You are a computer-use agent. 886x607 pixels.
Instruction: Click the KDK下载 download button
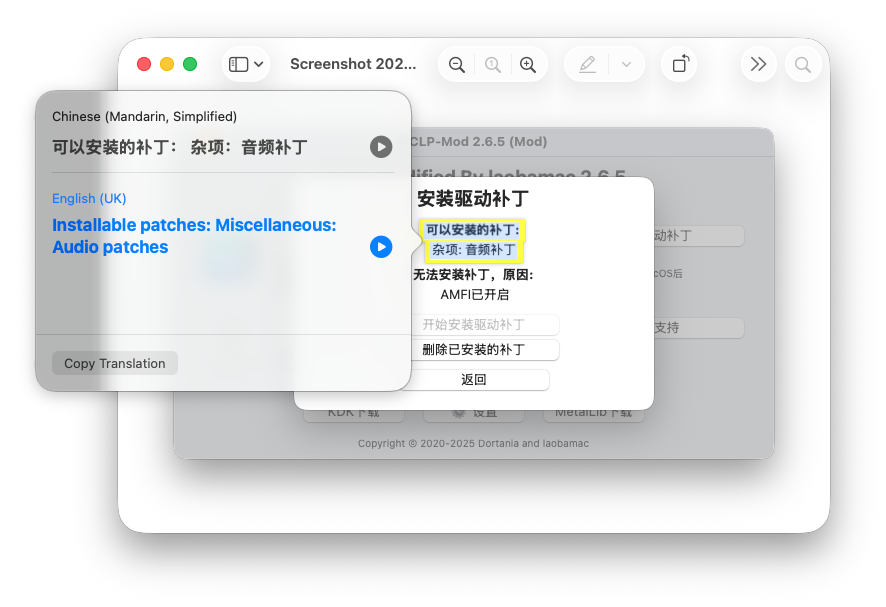coord(354,412)
